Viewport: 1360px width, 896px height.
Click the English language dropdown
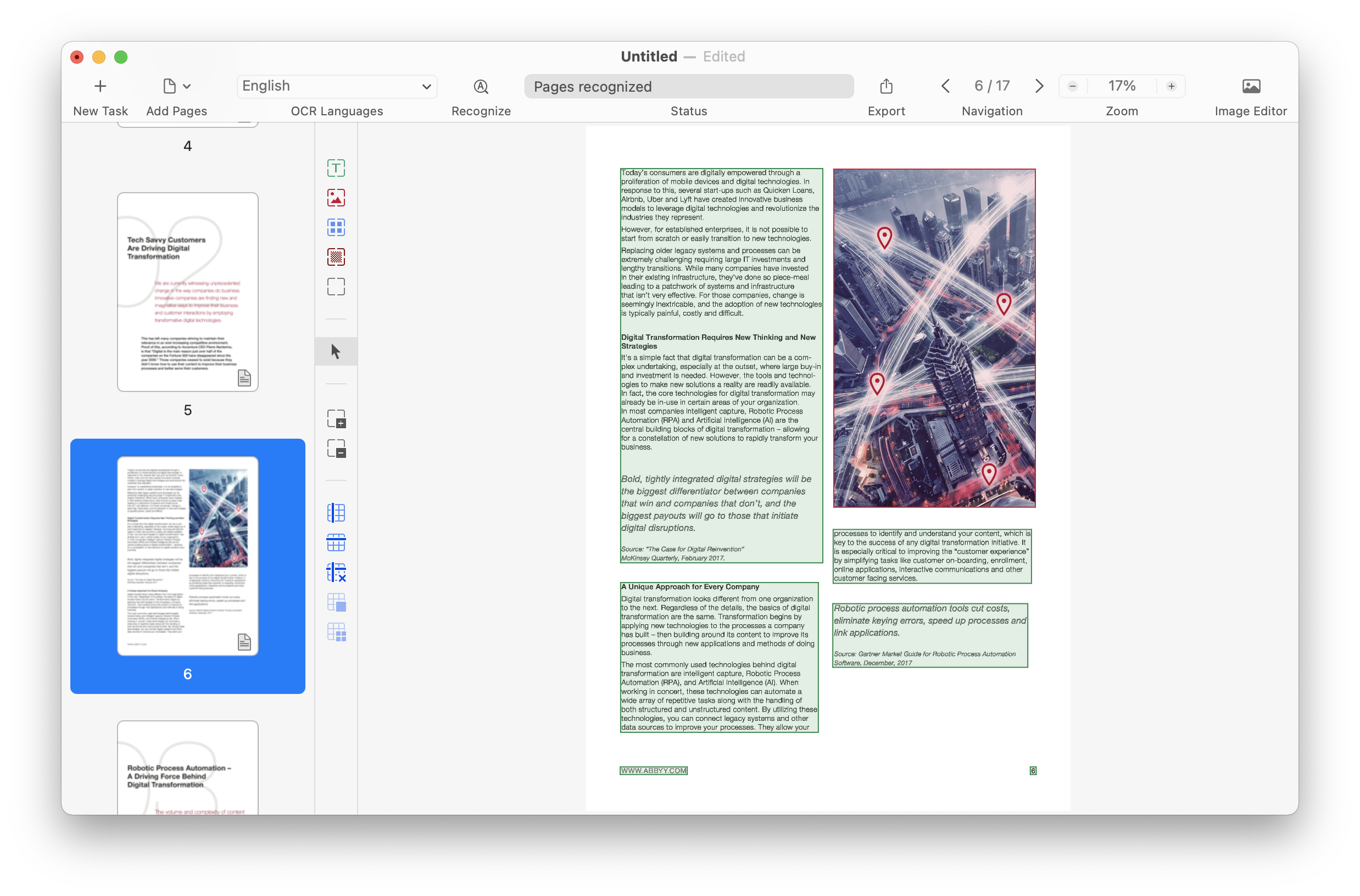(x=336, y=85)
